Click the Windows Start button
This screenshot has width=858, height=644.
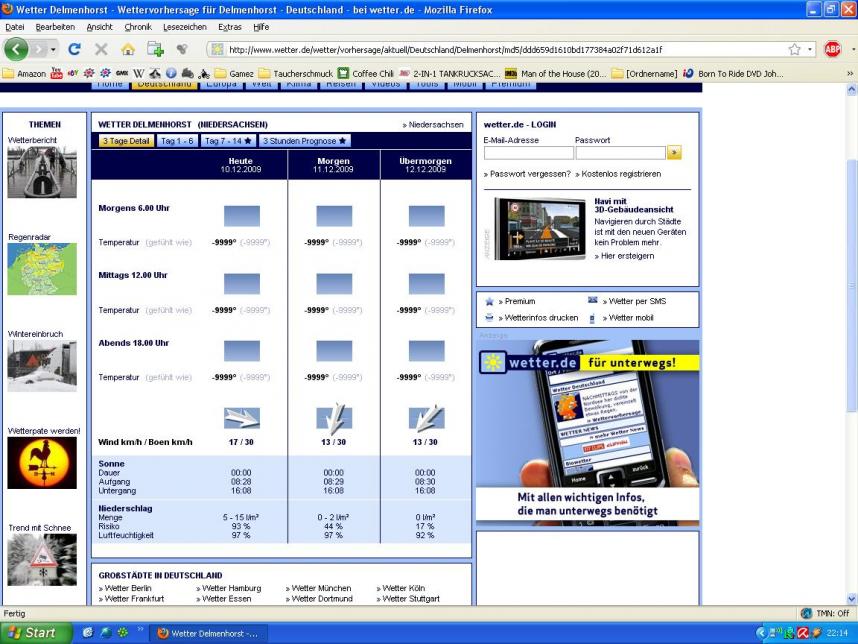tap(36, 633)
